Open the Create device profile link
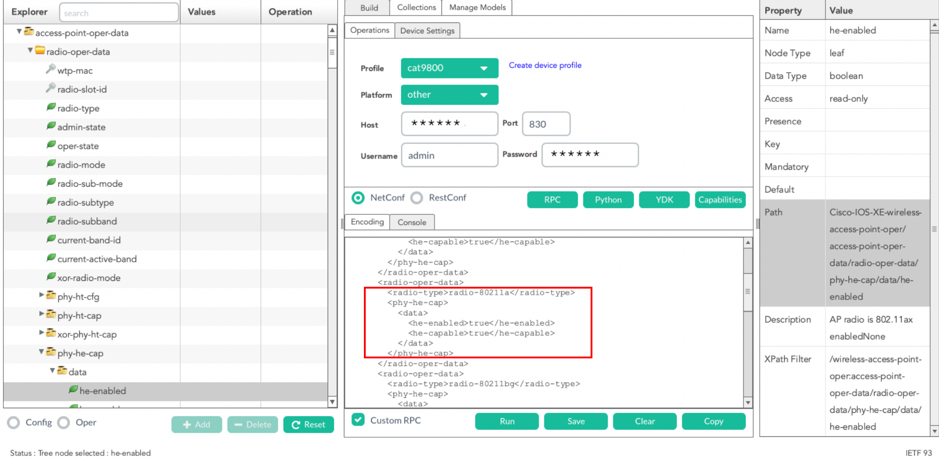Viewport: 939px width, 460px height. (545, 65)
